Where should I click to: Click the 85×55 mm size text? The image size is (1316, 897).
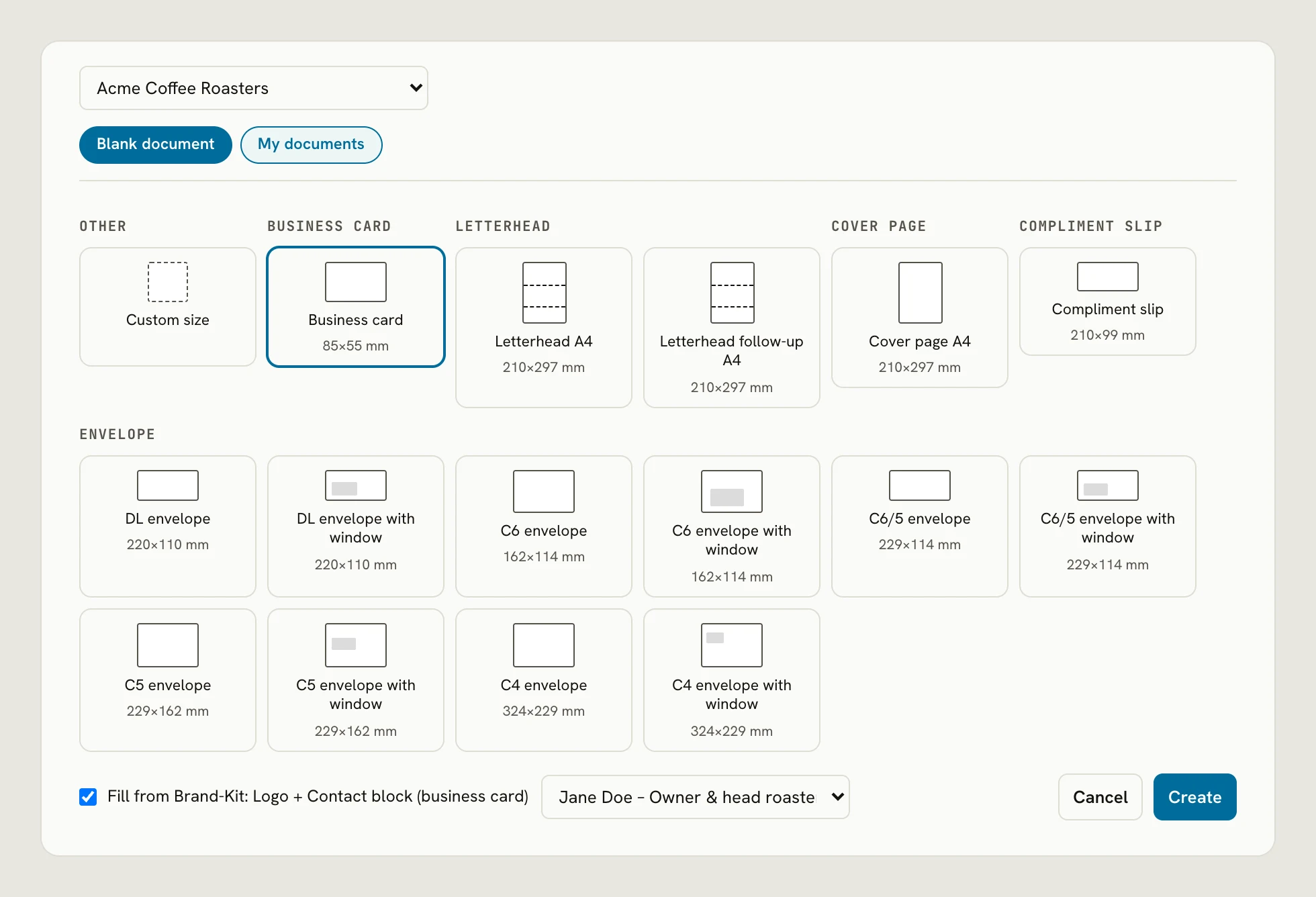(356, 346)
